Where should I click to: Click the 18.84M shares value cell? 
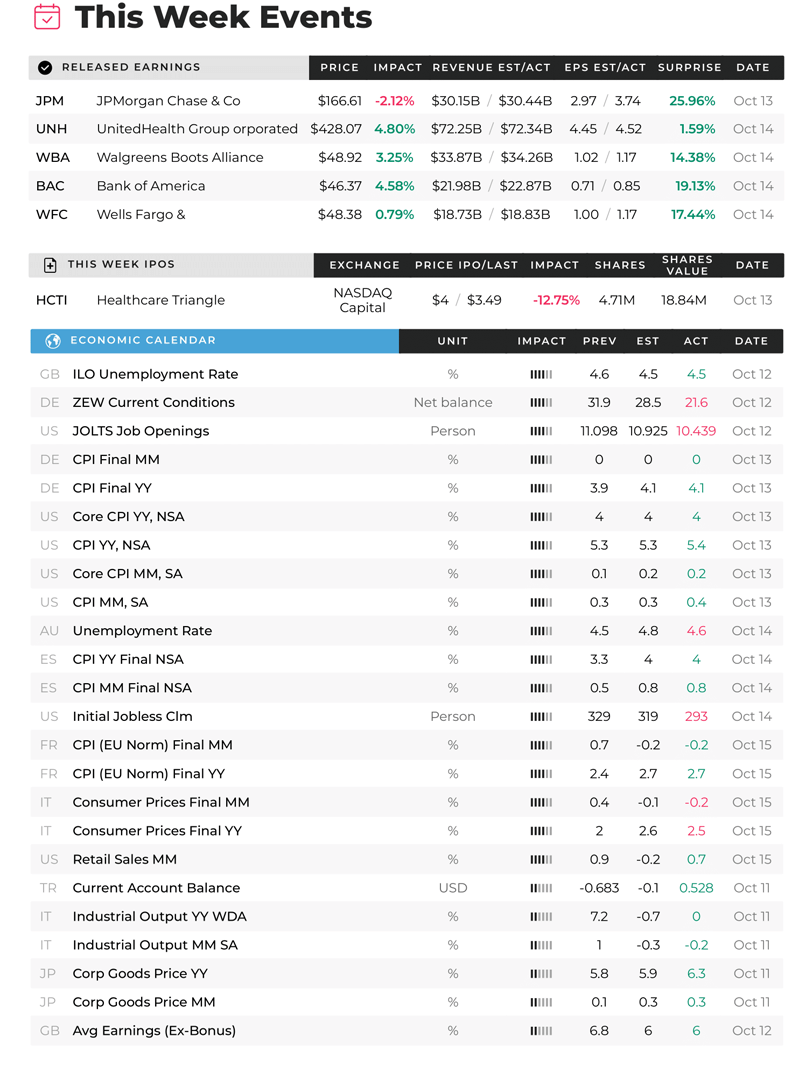683,301
